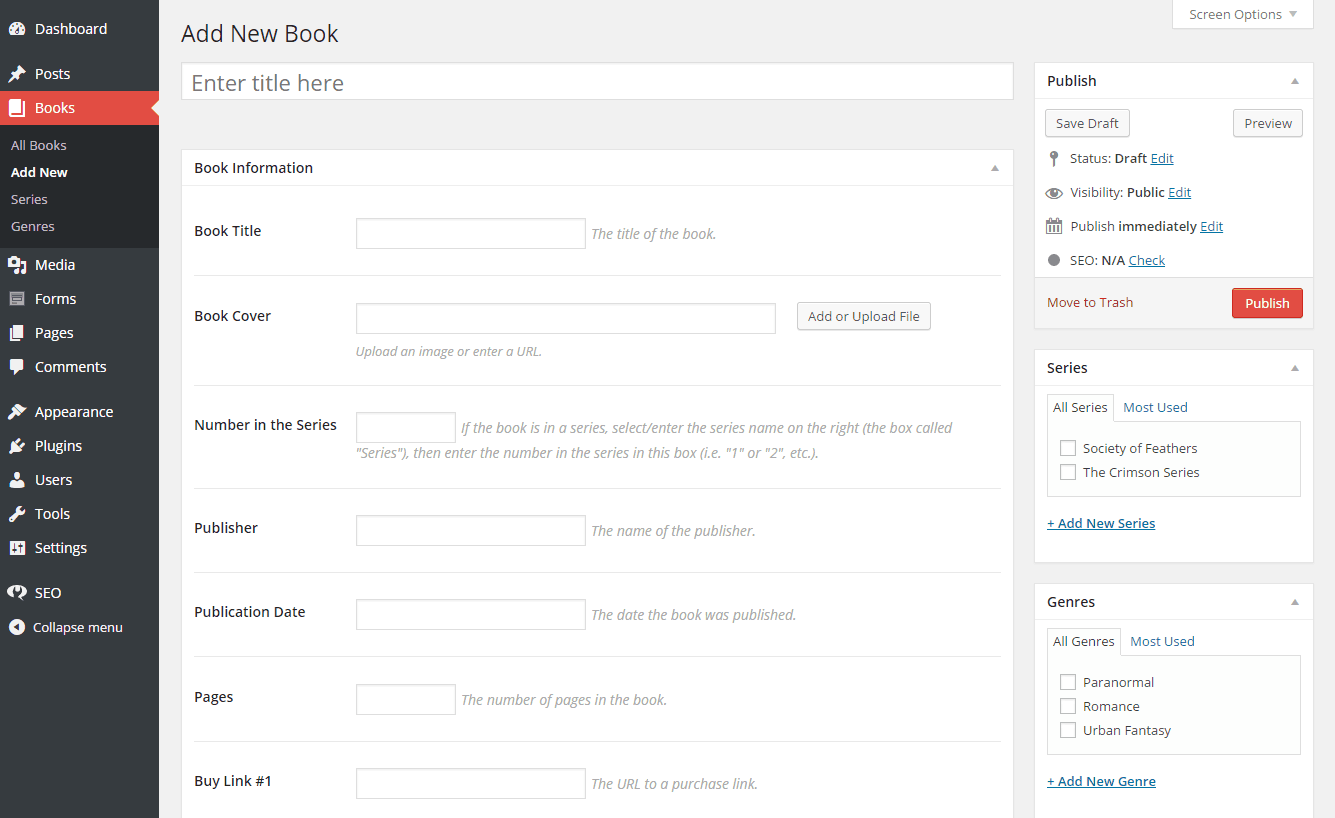Click the Users person icon

[17, 480]
